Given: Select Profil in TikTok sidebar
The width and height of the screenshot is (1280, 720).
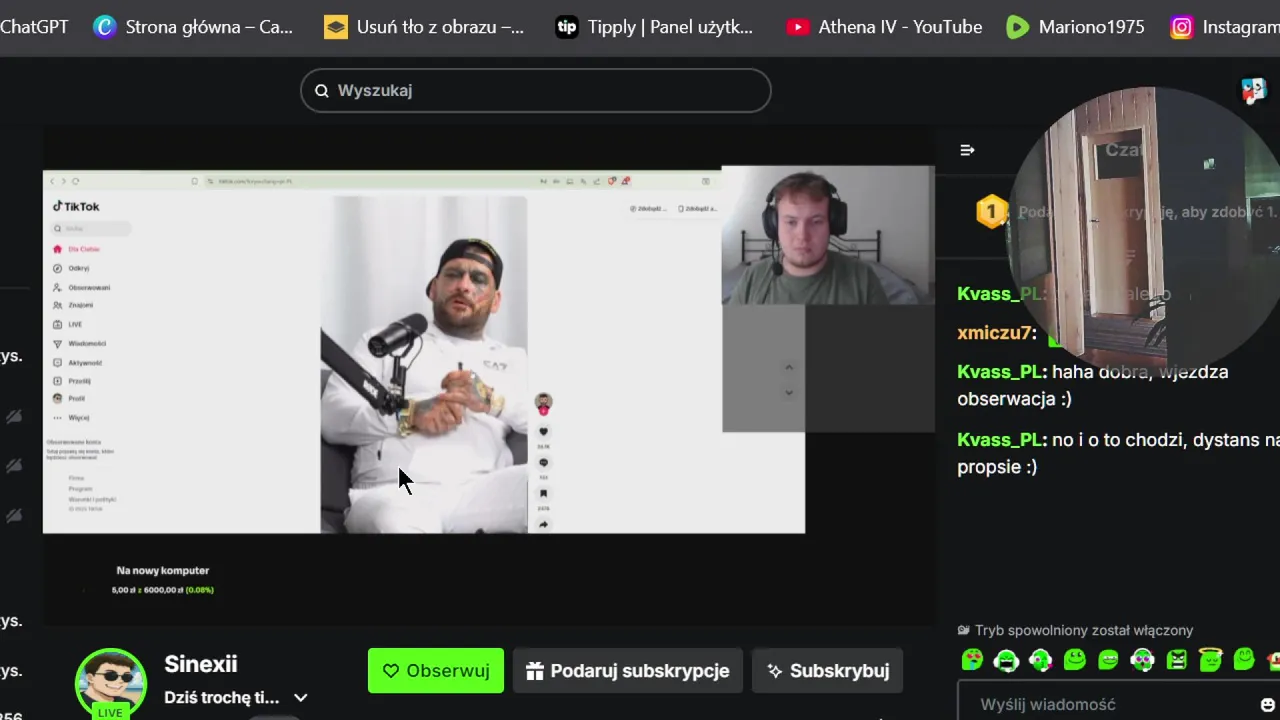Looking at the screenshot, I should 69,398.
